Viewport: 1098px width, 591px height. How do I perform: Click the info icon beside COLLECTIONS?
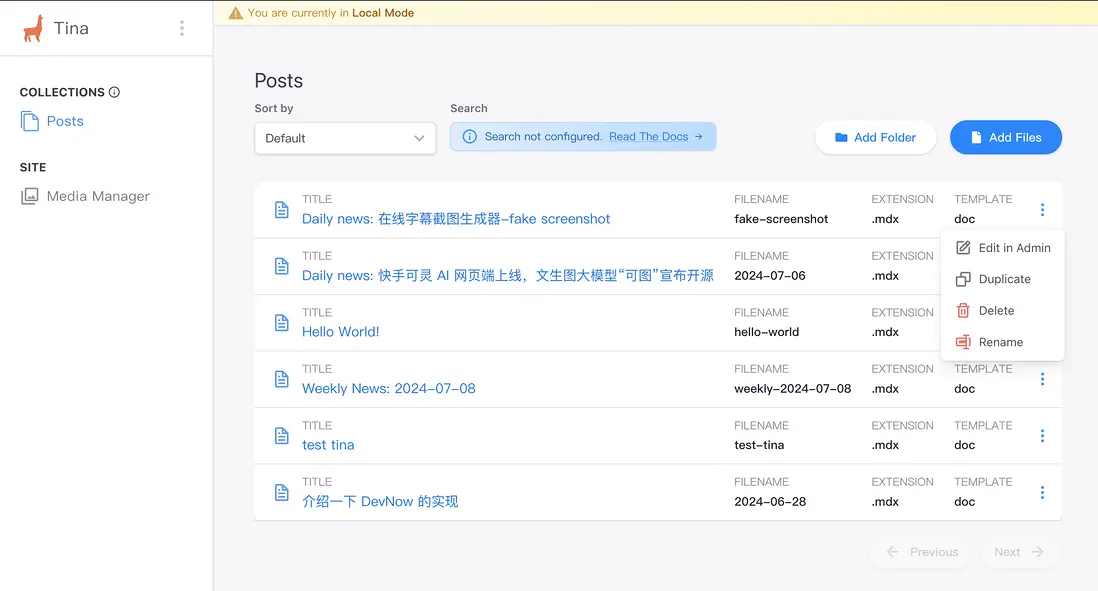(x=115, y=91)
